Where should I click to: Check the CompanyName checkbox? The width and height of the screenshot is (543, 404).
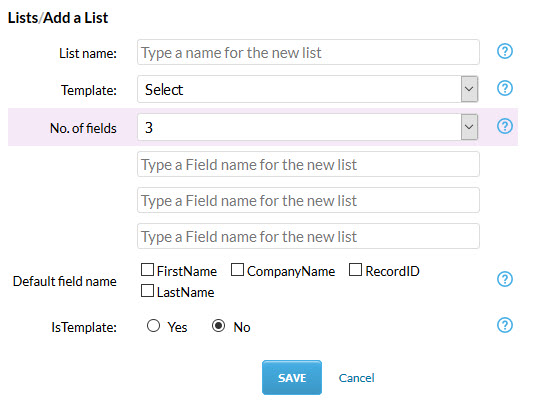coord(237,270)
